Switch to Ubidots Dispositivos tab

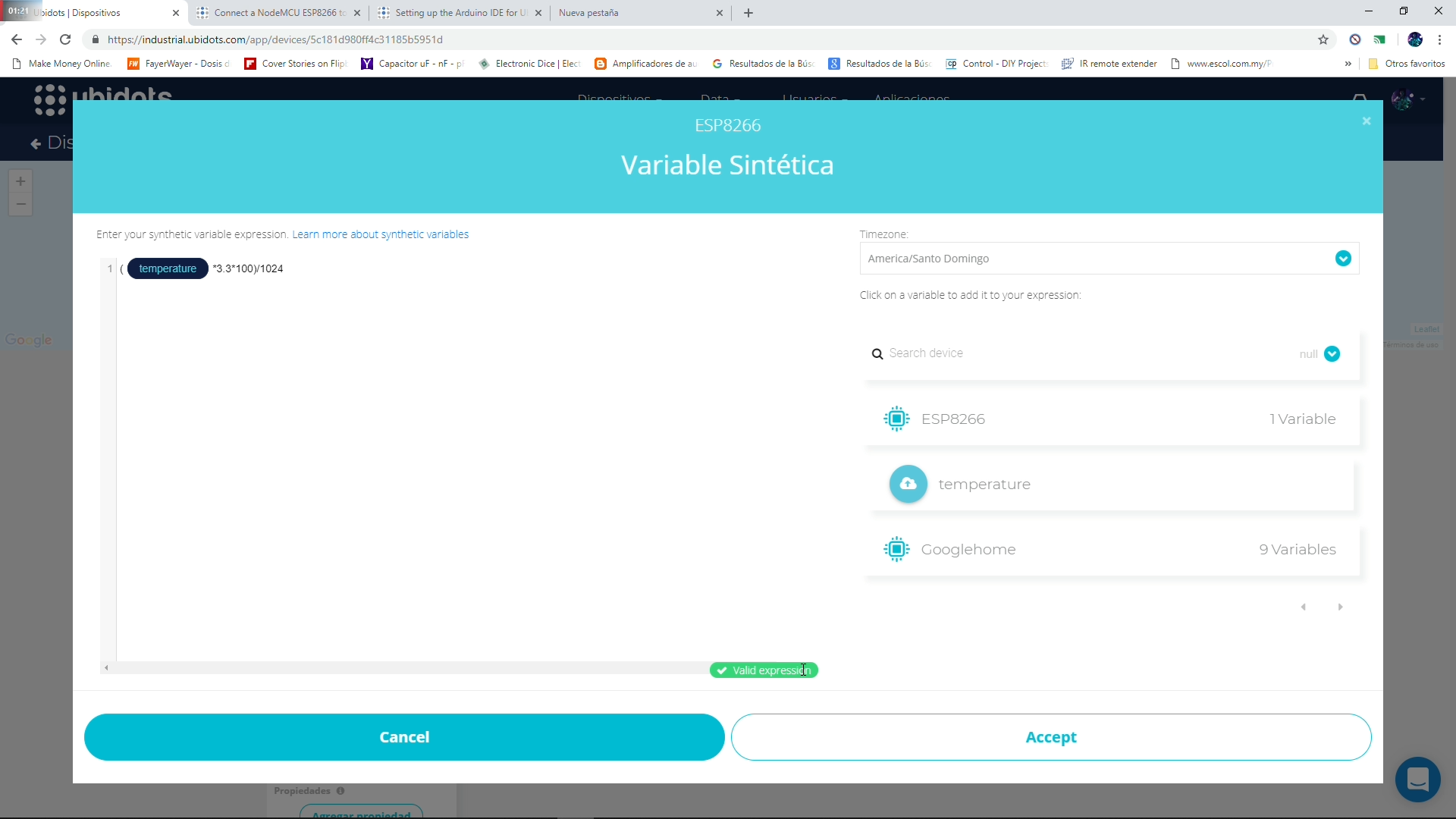[x=94, y=13]
